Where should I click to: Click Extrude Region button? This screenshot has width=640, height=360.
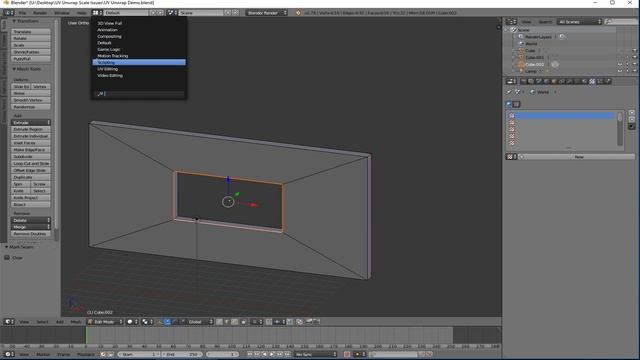click(31, 129)
